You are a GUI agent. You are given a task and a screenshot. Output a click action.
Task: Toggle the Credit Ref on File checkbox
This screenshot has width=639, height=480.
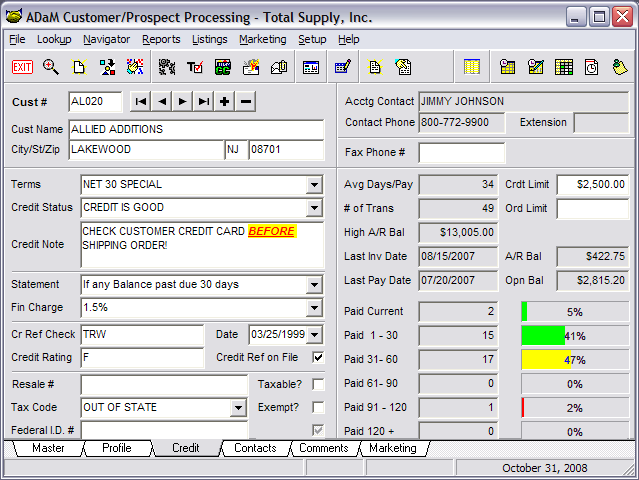click(x=318, y=357)
